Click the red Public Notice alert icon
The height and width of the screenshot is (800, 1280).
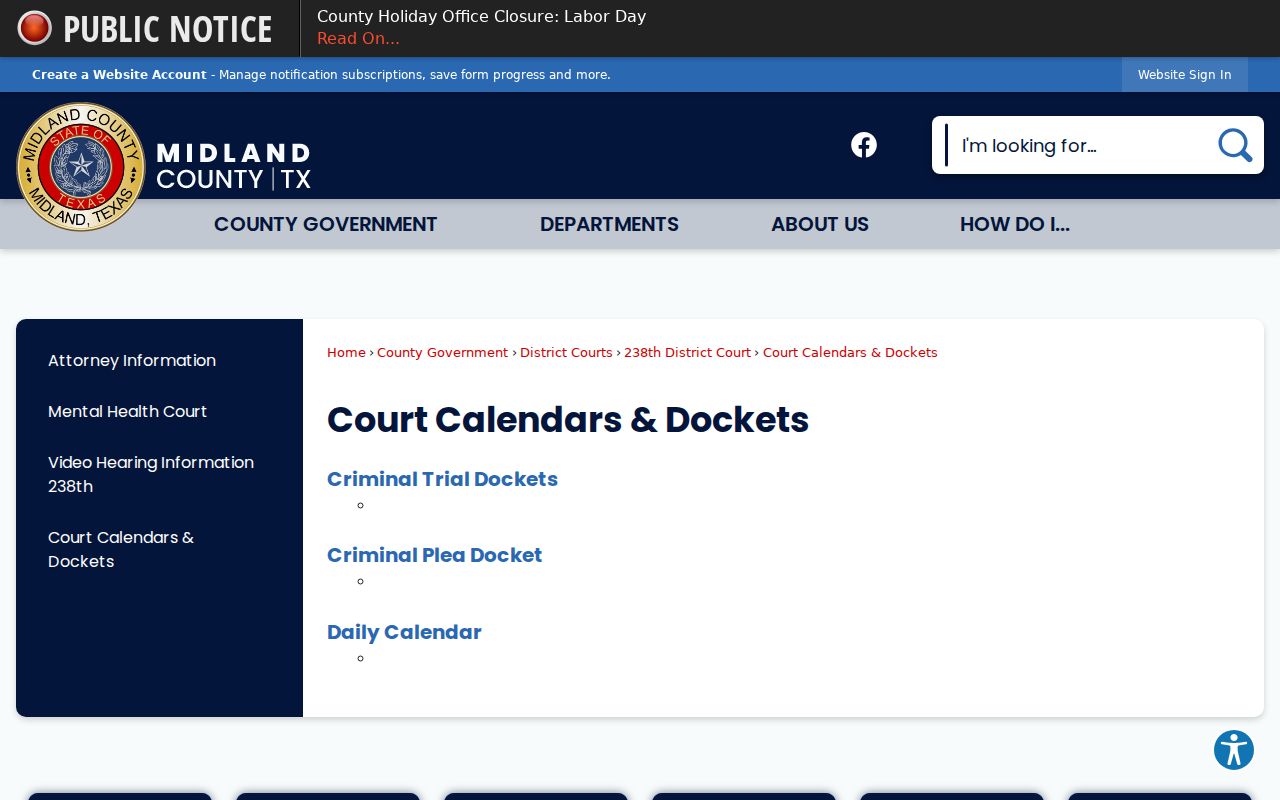pyautogui.click(x=34, y=28)
